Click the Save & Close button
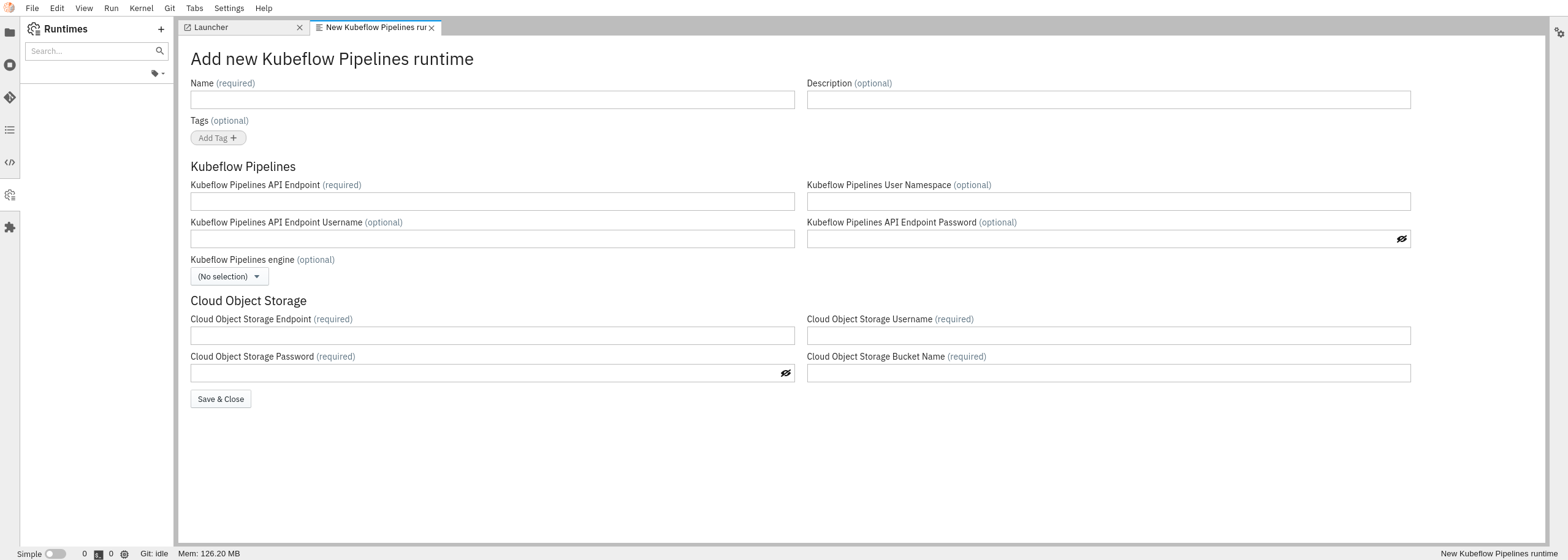 tap(221, 399)
